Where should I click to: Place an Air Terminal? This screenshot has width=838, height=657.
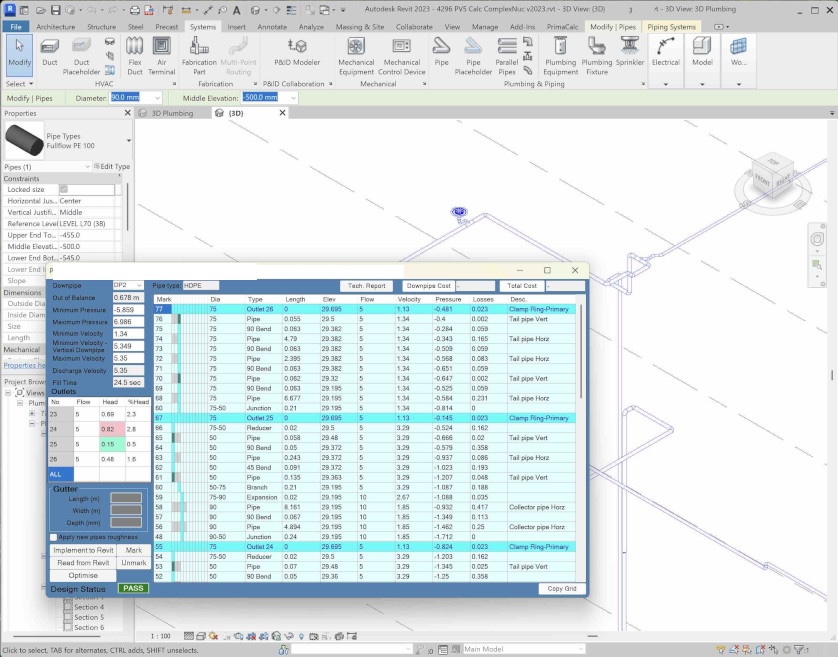pos(162,56)
